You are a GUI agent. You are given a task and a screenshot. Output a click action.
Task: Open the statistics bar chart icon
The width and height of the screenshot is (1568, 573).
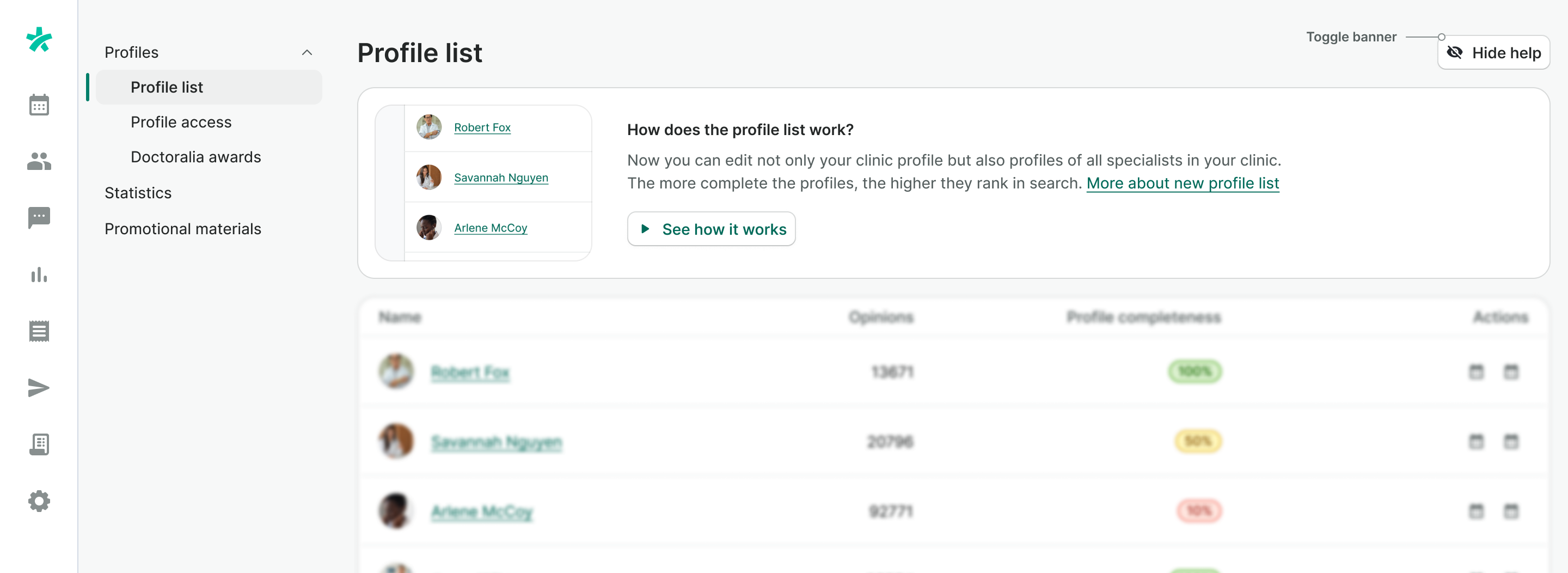click(x=39, y=275)
